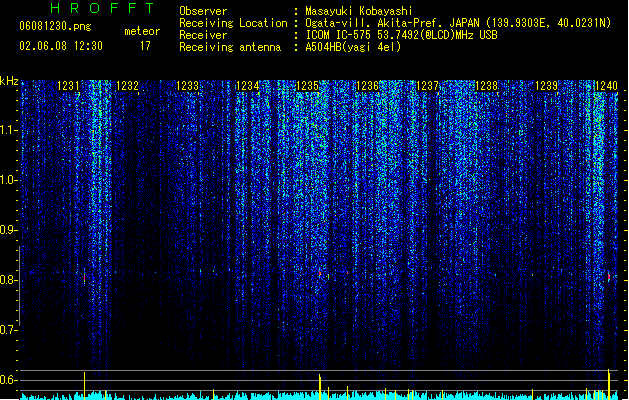Click the 1234 time marker

(247, 86)
